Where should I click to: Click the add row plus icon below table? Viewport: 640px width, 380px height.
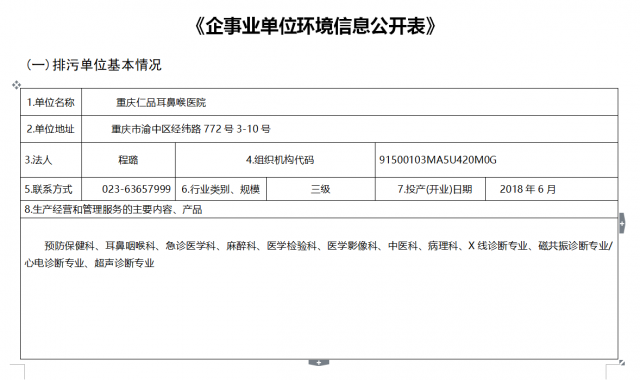[x=319, y=362]
